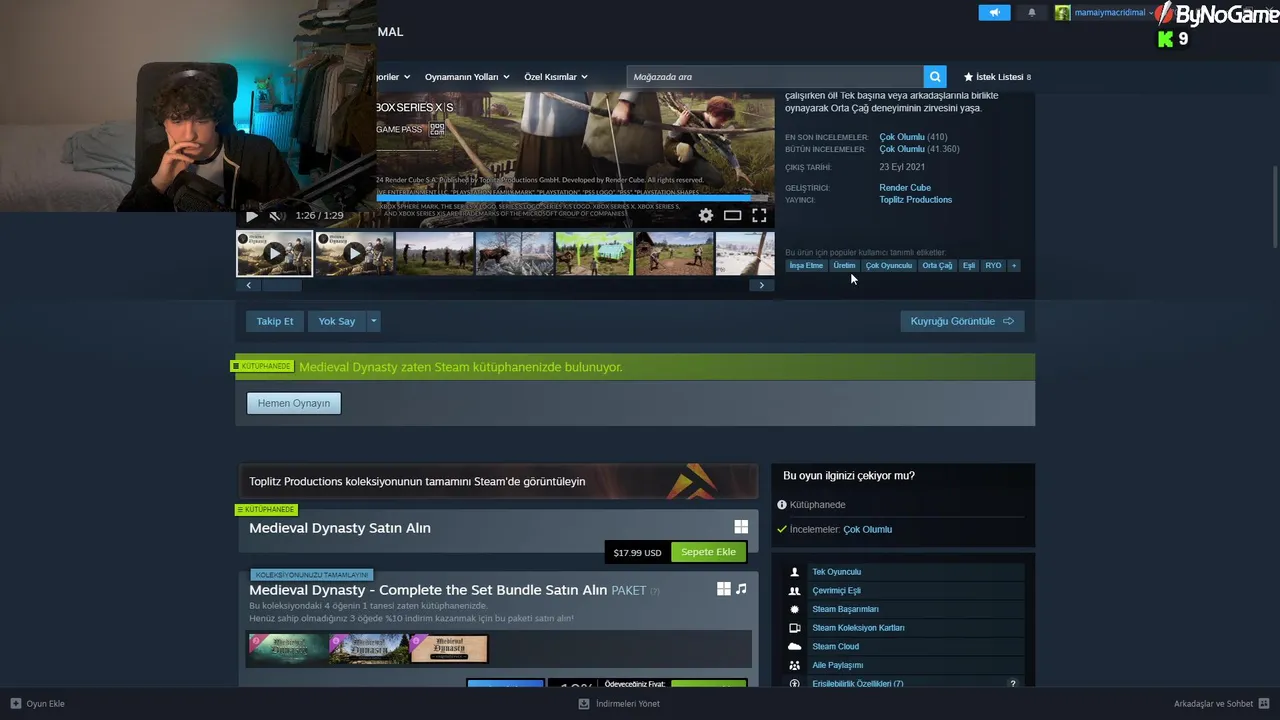Click the RYO tag

tap(993, 265)
